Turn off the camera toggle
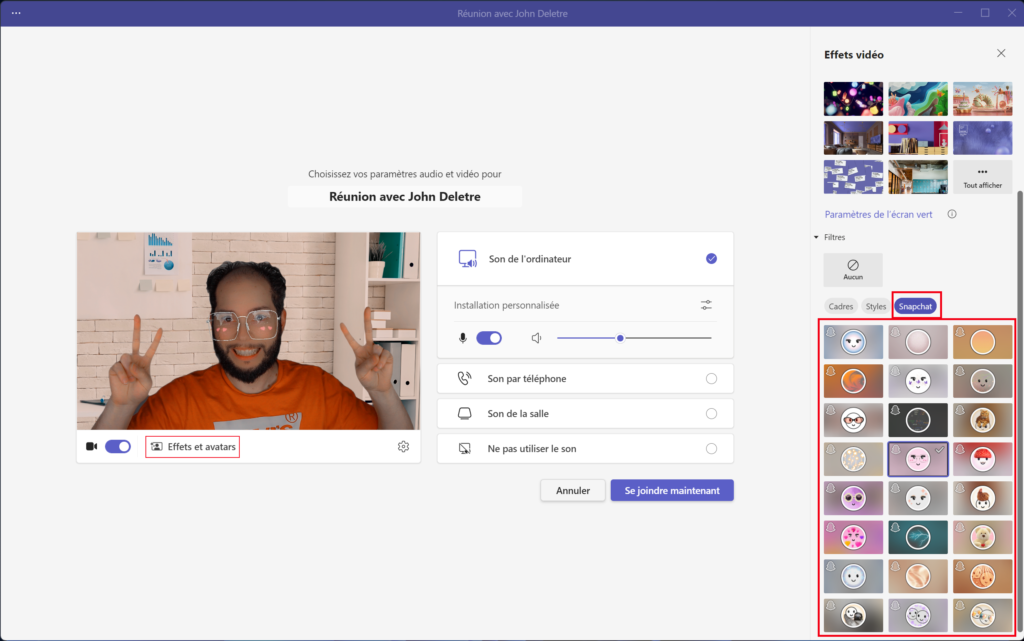 [x=118, y=447]
